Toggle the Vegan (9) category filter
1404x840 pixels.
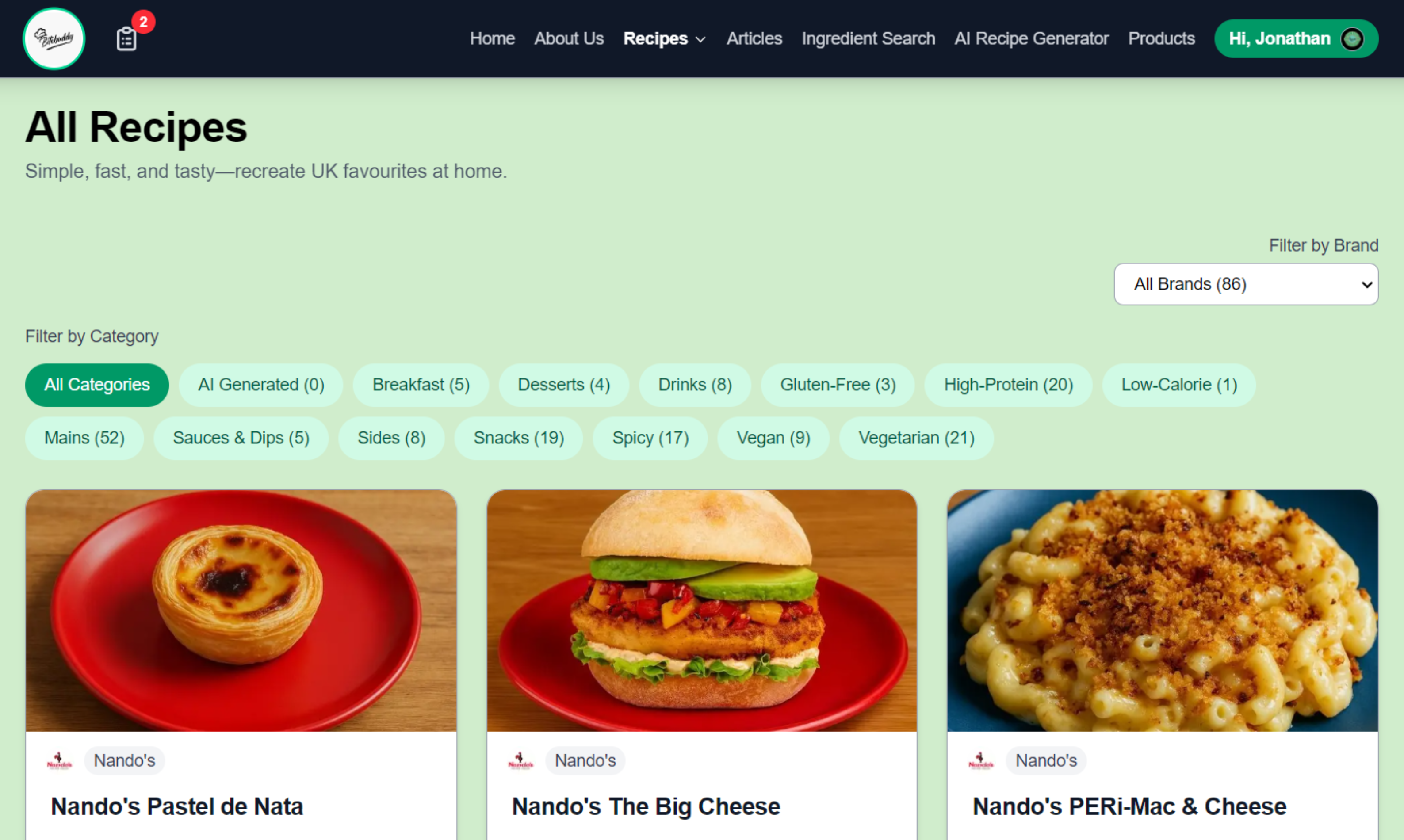click(773, 438)
